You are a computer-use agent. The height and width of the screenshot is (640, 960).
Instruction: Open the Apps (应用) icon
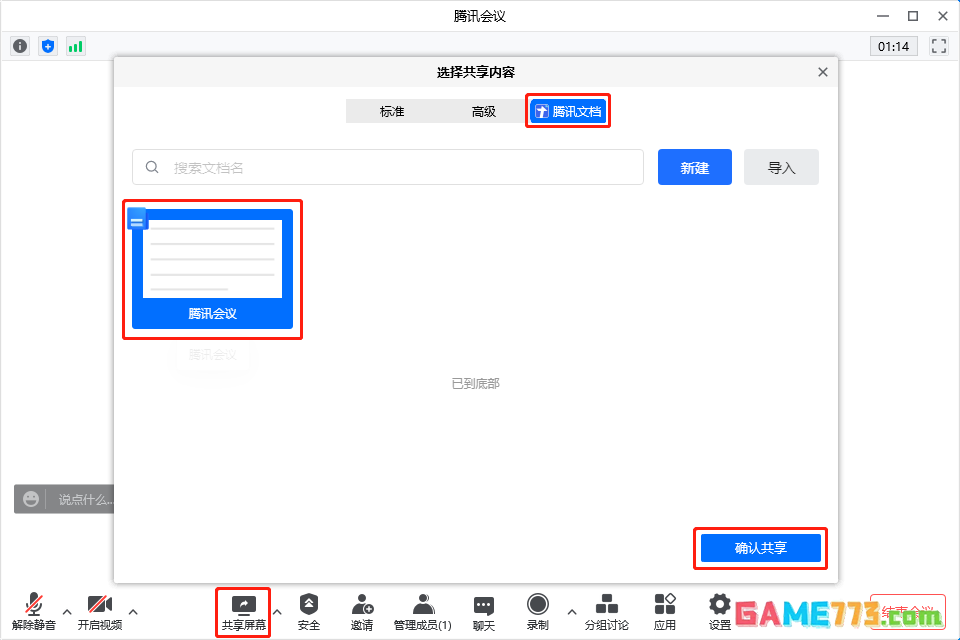pos(665,612)
